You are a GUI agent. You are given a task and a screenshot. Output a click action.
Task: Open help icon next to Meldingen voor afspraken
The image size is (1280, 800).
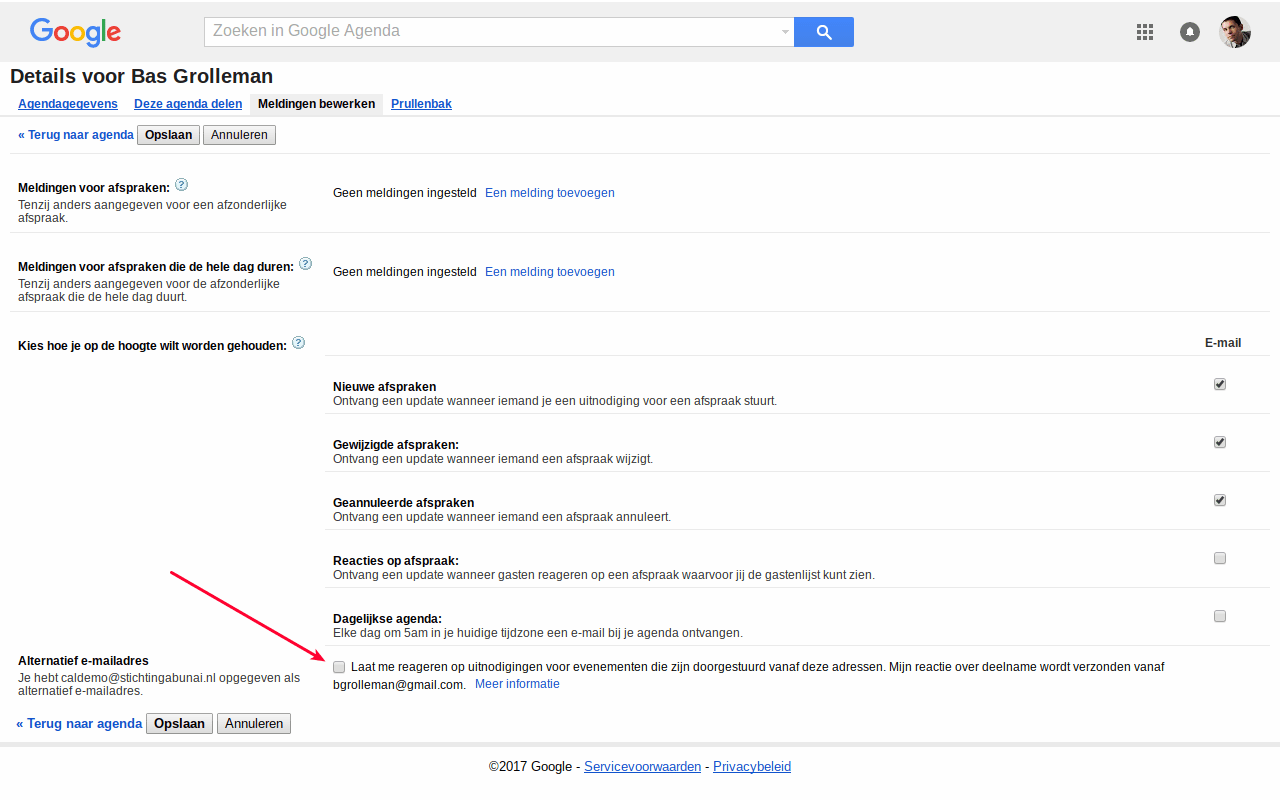[x=181, y=185]
